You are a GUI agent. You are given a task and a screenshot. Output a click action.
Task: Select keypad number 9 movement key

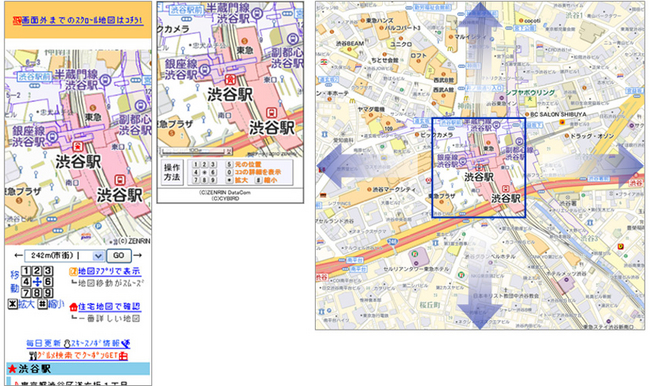point(49,293)
